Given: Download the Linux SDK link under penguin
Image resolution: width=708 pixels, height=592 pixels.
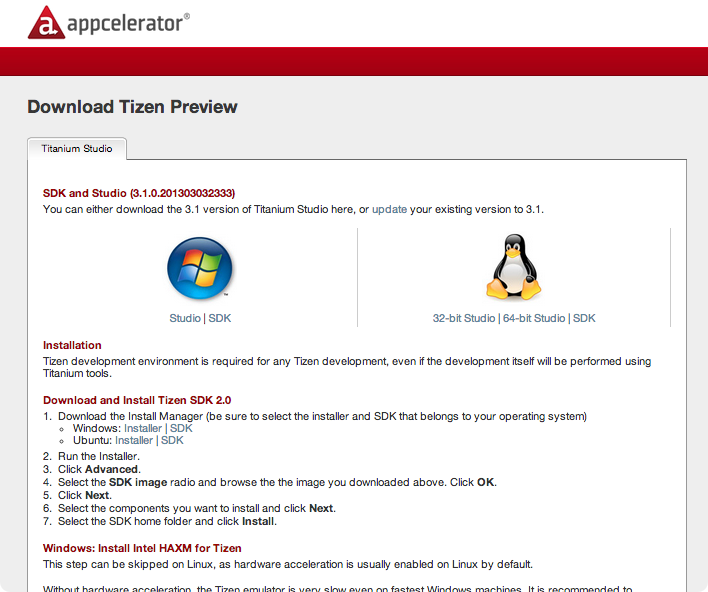Looking at the screenshot, I should [584, 318].
